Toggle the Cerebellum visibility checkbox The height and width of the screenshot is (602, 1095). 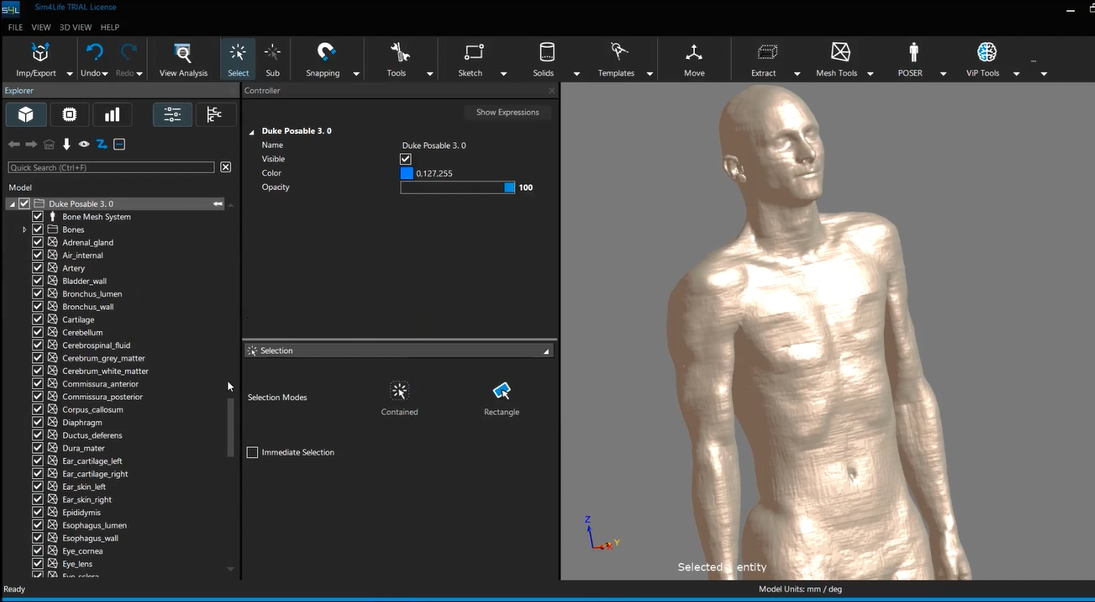tap(38, 332)
